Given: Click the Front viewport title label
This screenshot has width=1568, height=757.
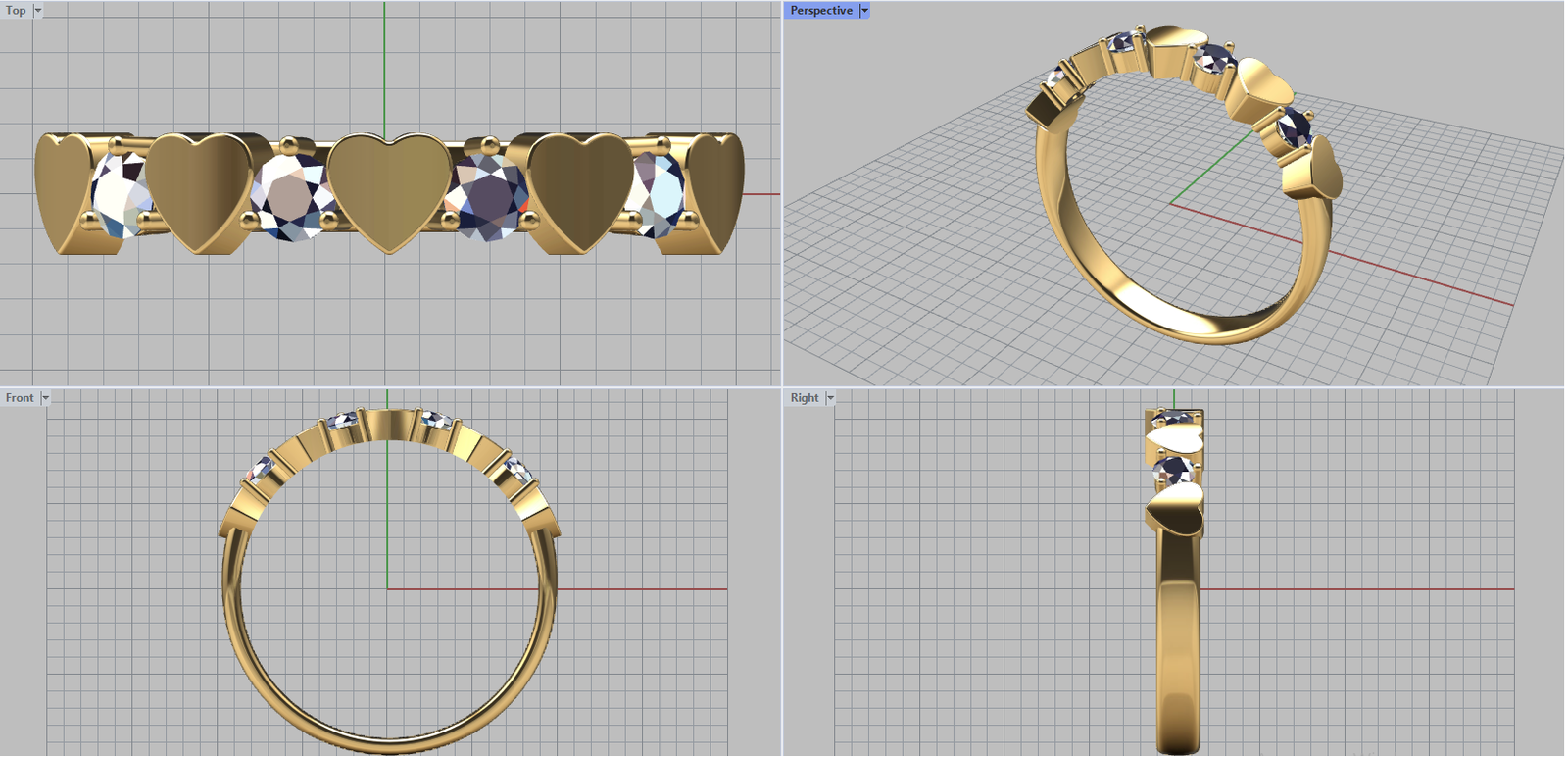Looking at the screenshot, I should pos(20,398).
